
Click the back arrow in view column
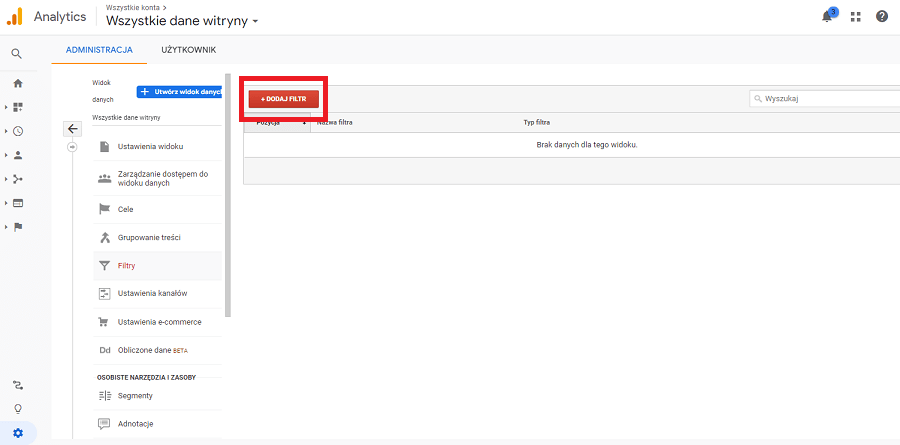72,129
